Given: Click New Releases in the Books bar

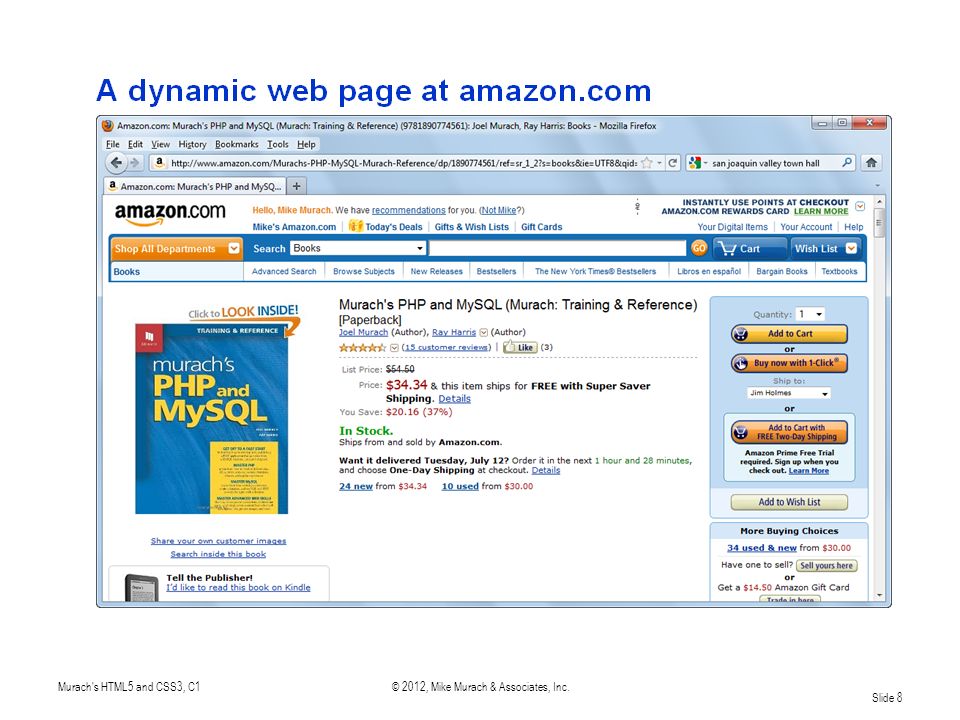Looking at the screenshot, I should click(437, 271).
